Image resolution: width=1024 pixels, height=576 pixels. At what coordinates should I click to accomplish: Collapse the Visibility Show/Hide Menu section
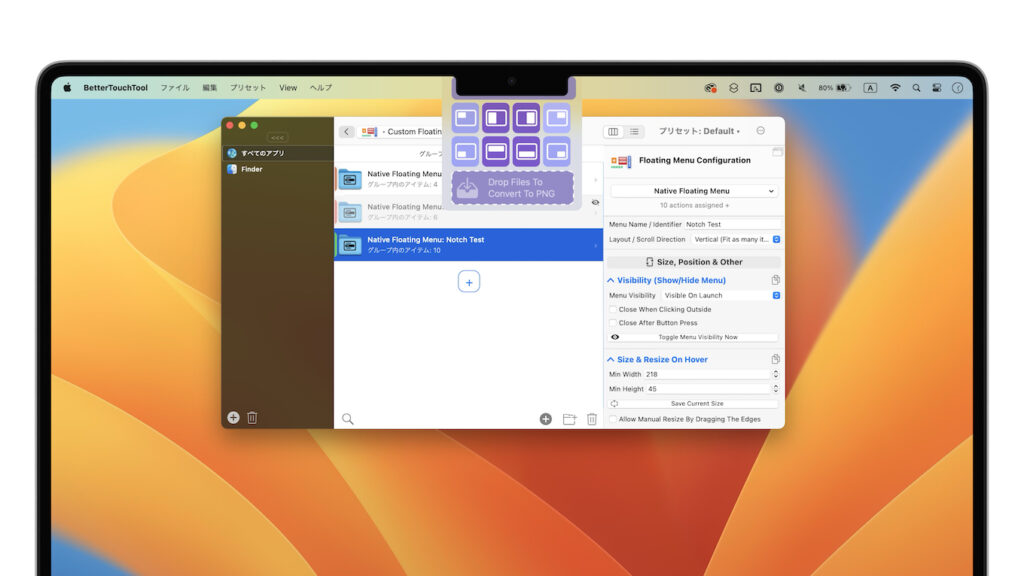[611, 280]
